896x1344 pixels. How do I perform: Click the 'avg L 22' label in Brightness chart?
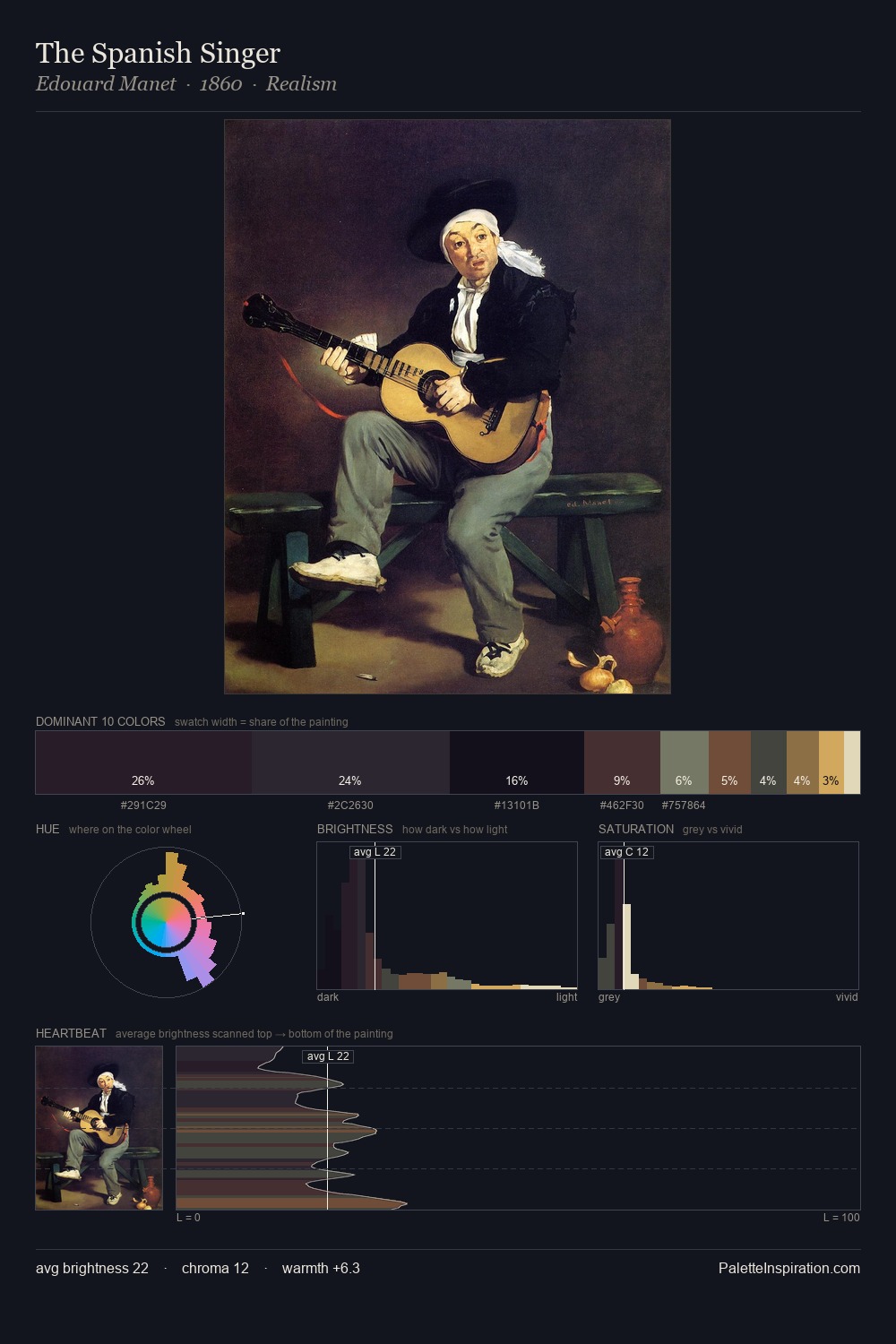click(375, 852)
